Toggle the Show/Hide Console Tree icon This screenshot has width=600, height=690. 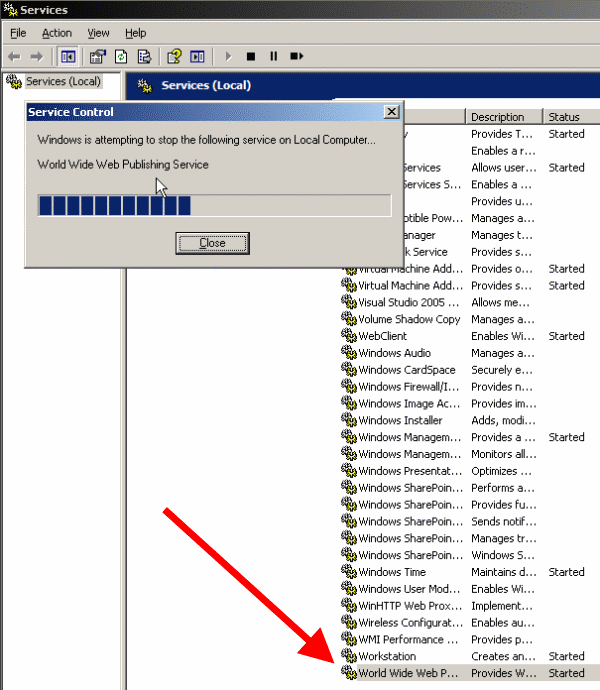click(x=68, y=56)
